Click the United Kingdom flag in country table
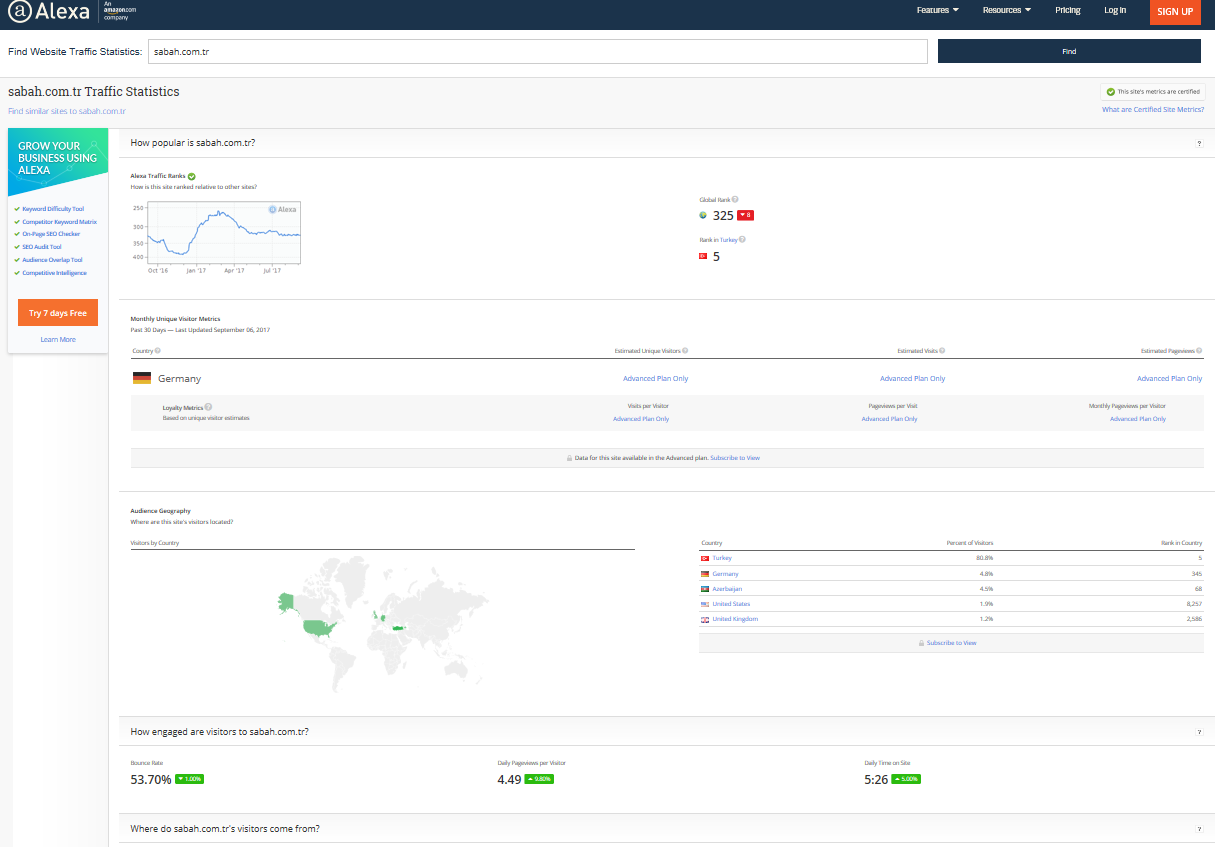The height and width of the screenshot is (847, 1215). [705, 620]
